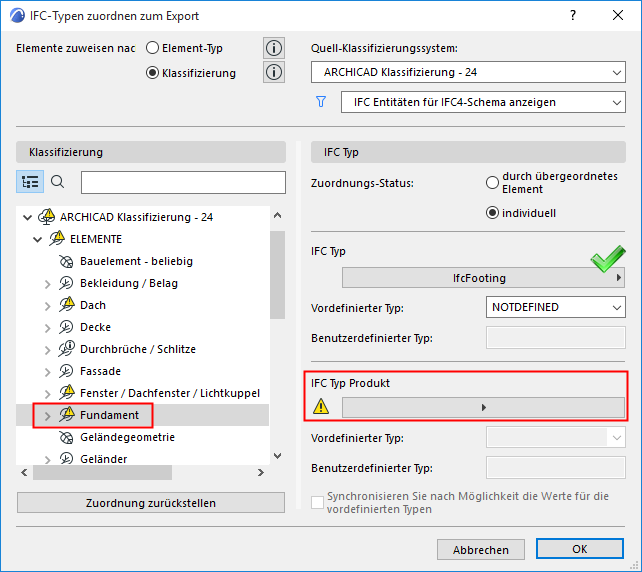The height and width of the screenshot is (572, 642).
Task: Expand the Dach node
Action: pos(47,306)
